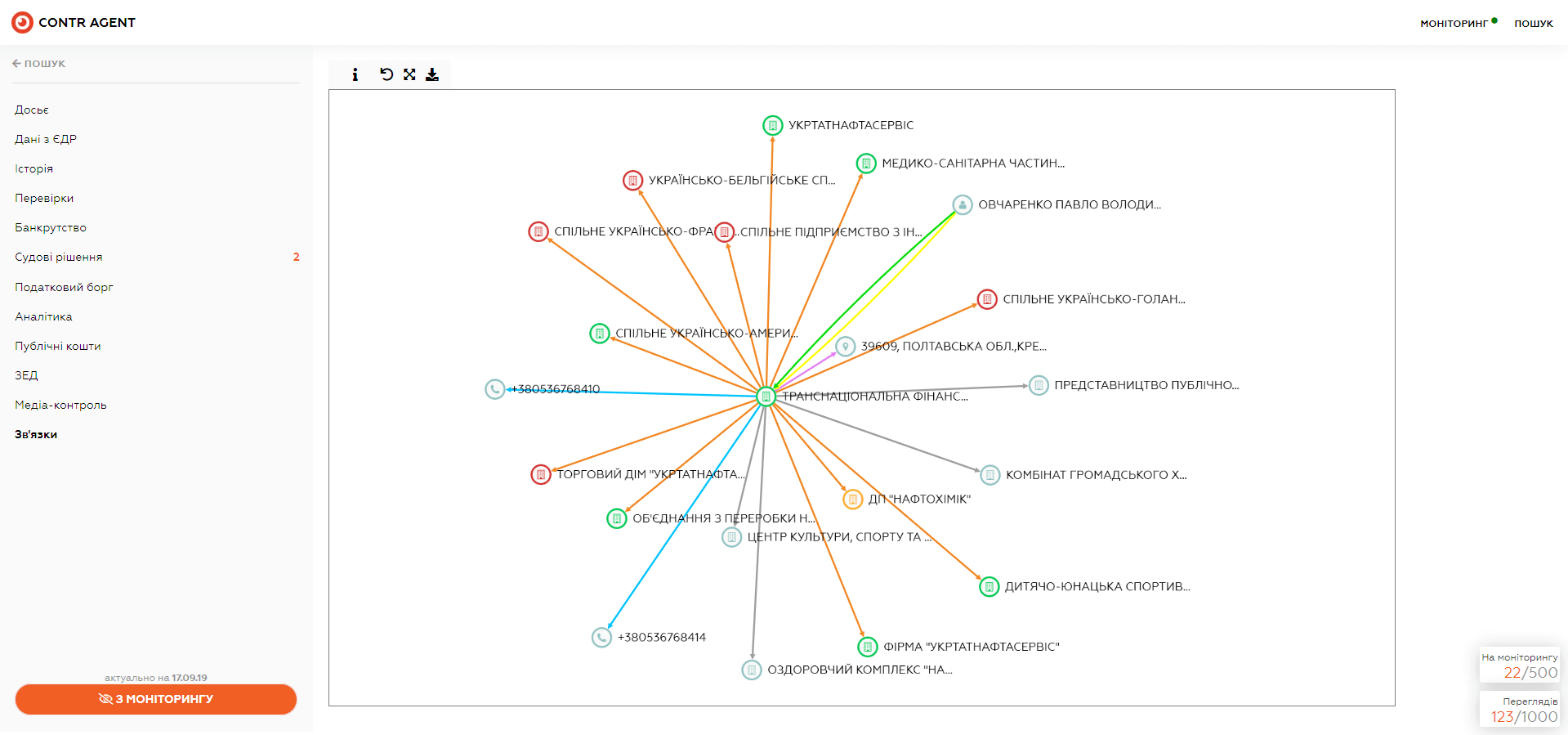Select the УКРТАТНАФТАСЕРВІС company node icon

tap(772, 125)
